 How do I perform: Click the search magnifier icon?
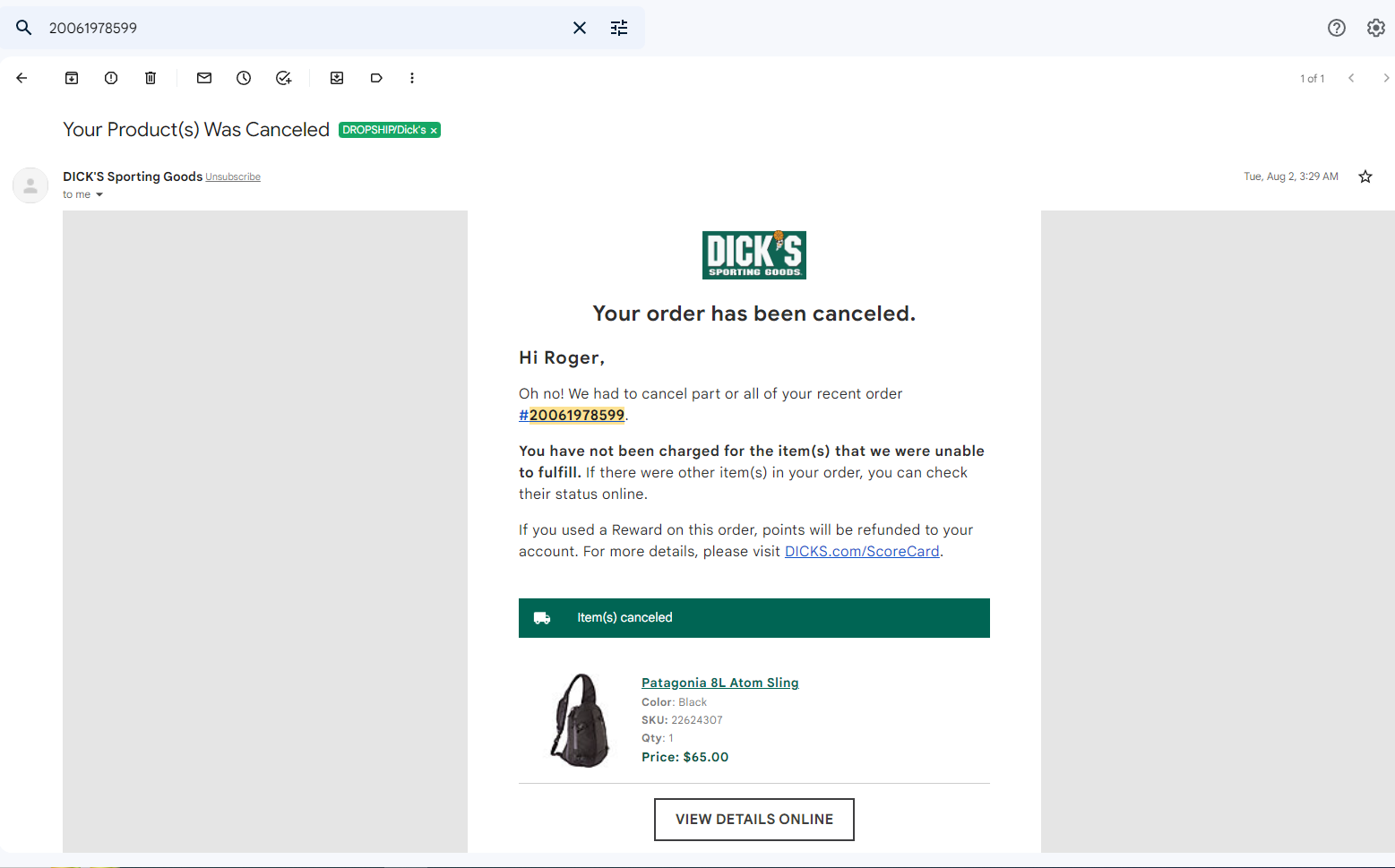coord(24,28)
